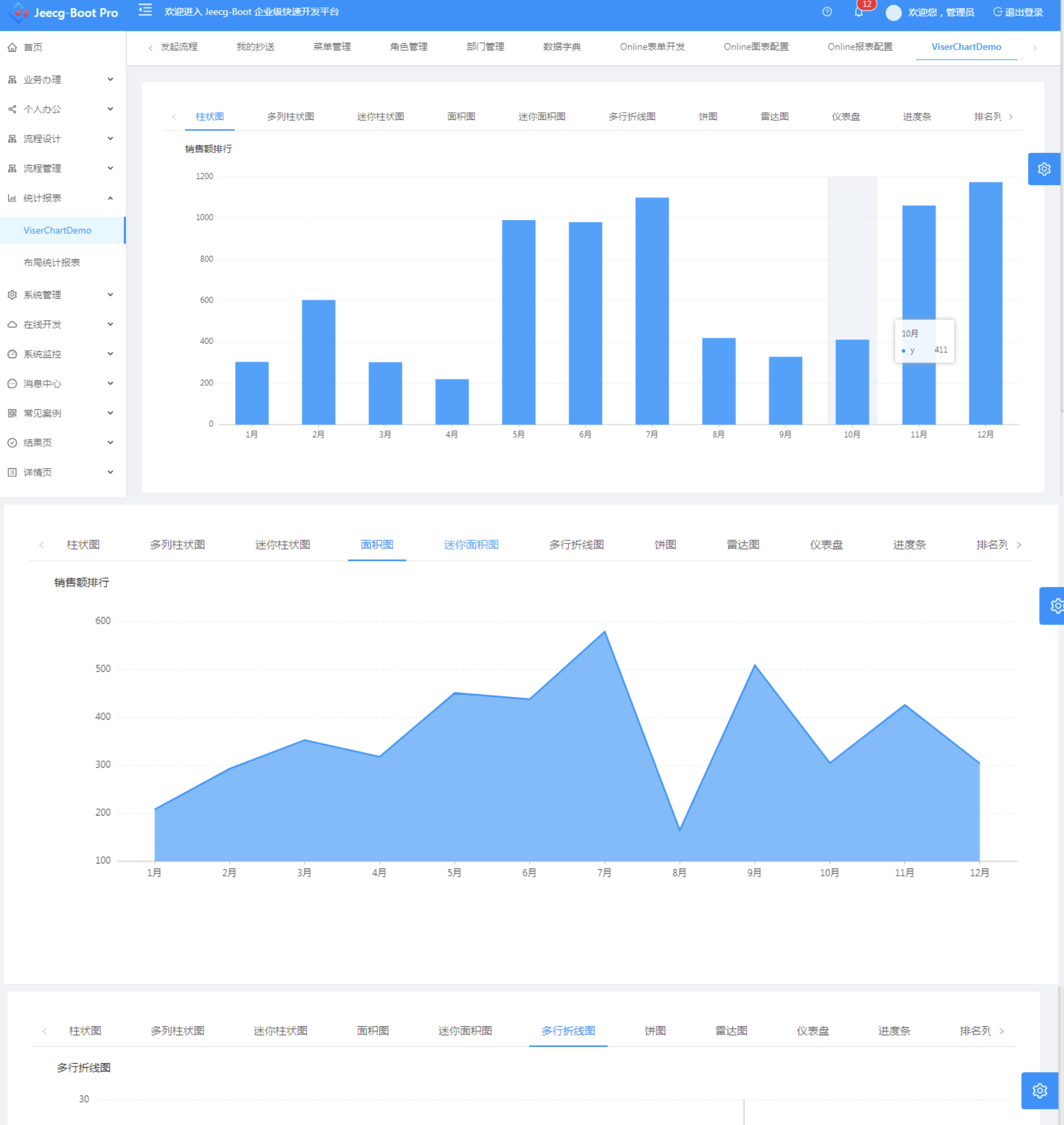
Task: Collapse the sidebar with the menu fold icon
Action: point(145,11)
